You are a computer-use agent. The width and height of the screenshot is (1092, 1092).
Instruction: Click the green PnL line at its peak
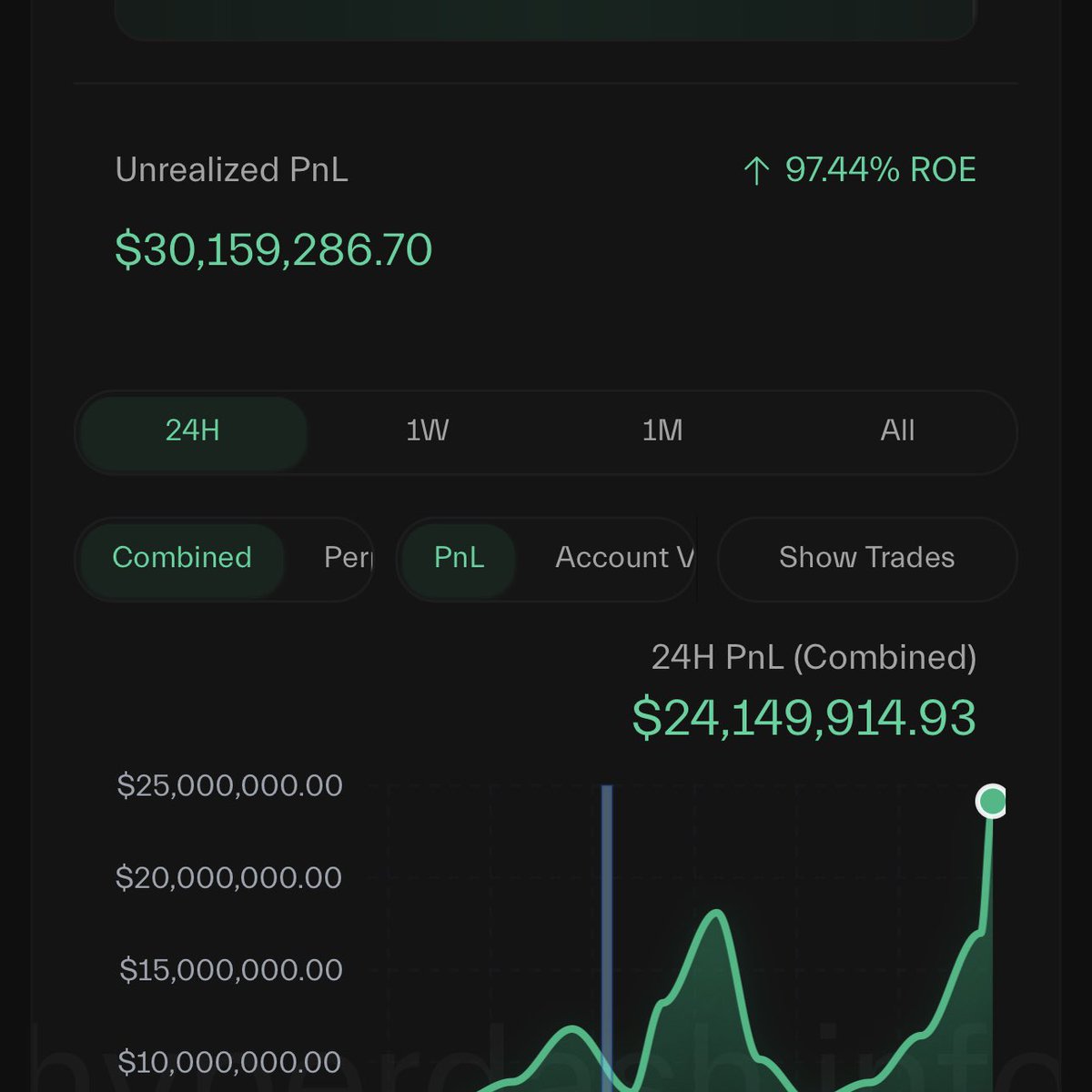(x=716, y=915)
